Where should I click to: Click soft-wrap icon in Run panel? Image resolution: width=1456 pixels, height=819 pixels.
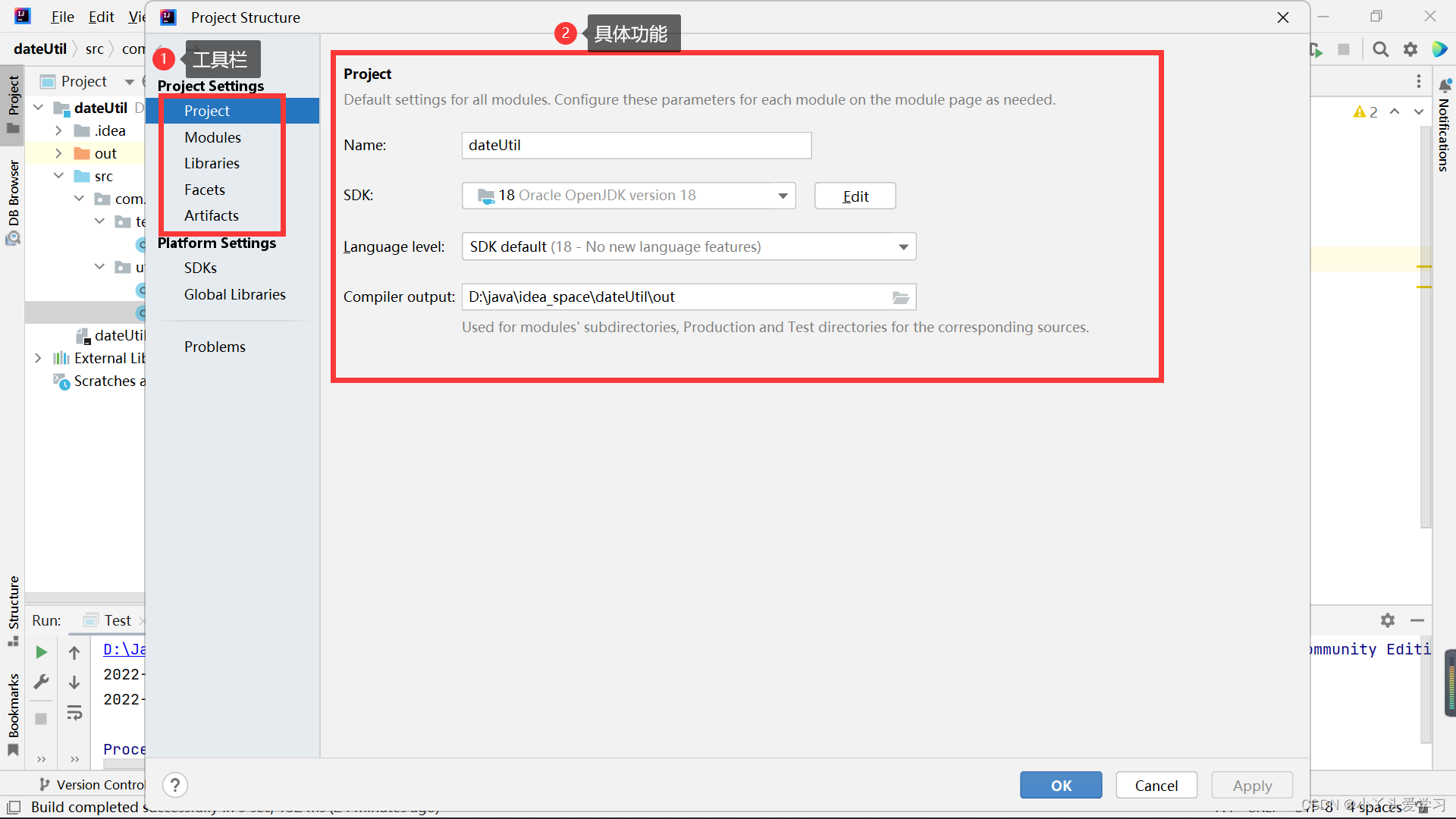[74, 713]
